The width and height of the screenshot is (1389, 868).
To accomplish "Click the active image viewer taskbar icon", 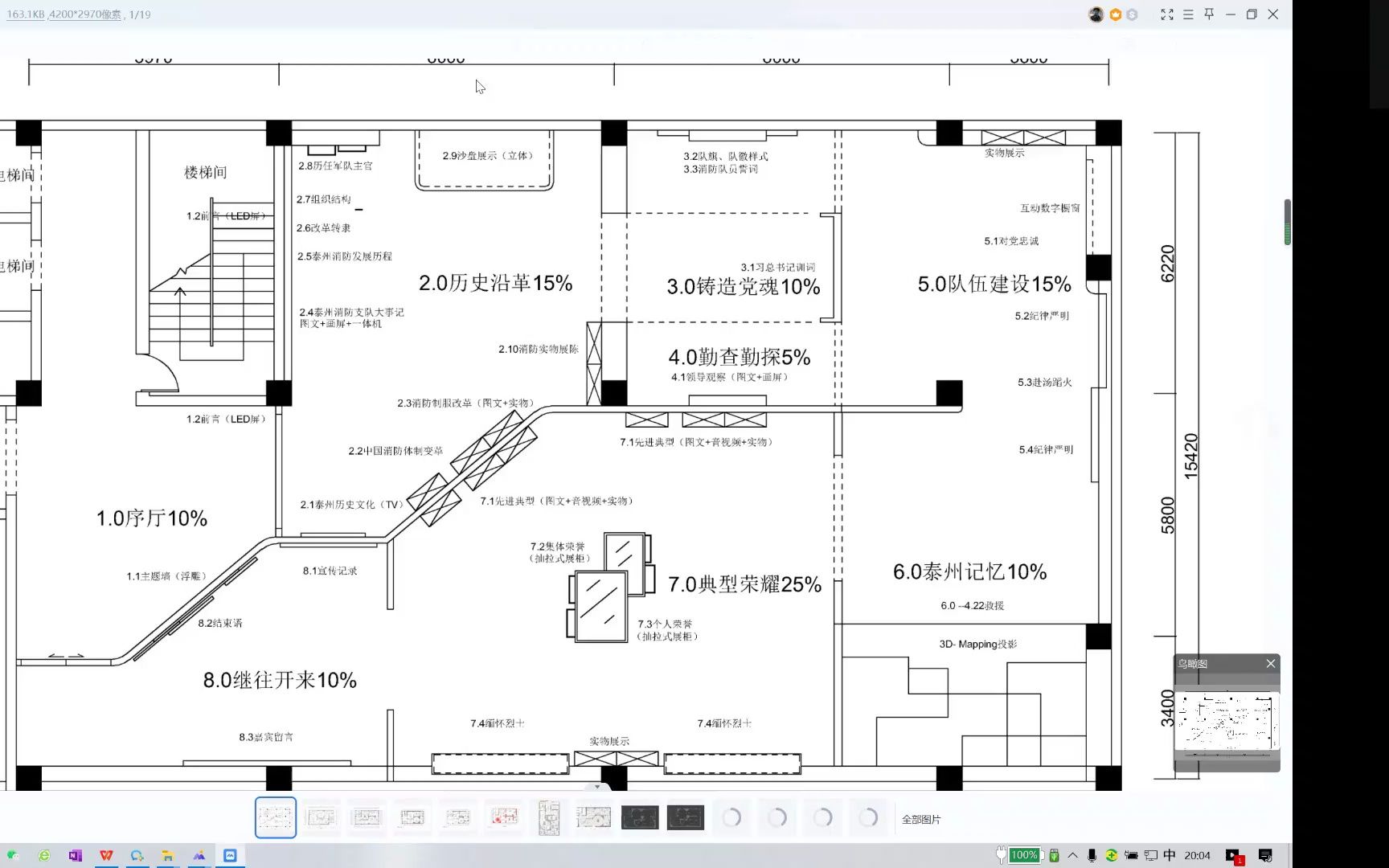I will [x=230, y=855].
